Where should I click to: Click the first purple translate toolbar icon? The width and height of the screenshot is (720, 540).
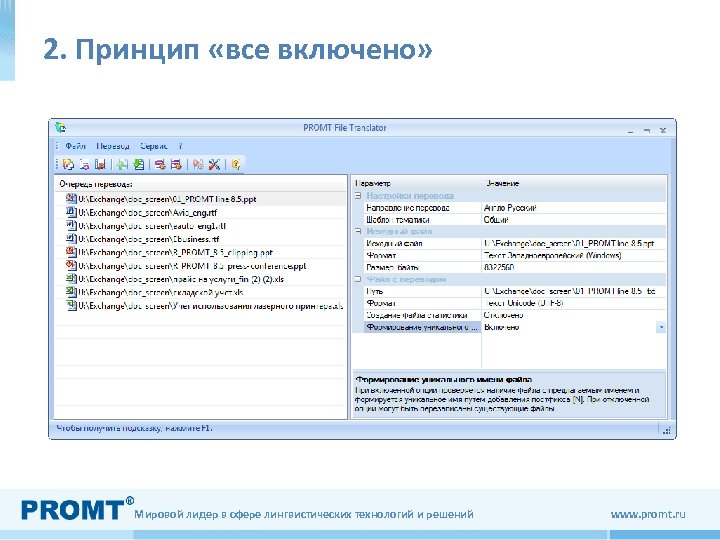160,164
